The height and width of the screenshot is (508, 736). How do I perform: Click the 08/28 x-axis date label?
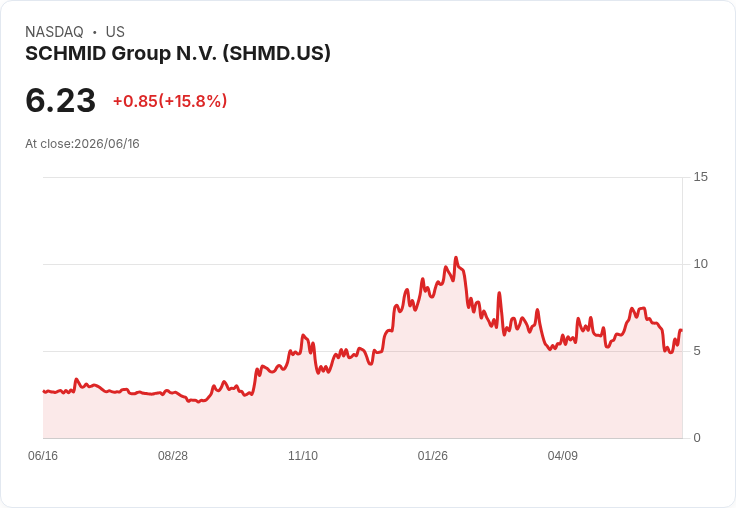(x=173, y=455)
